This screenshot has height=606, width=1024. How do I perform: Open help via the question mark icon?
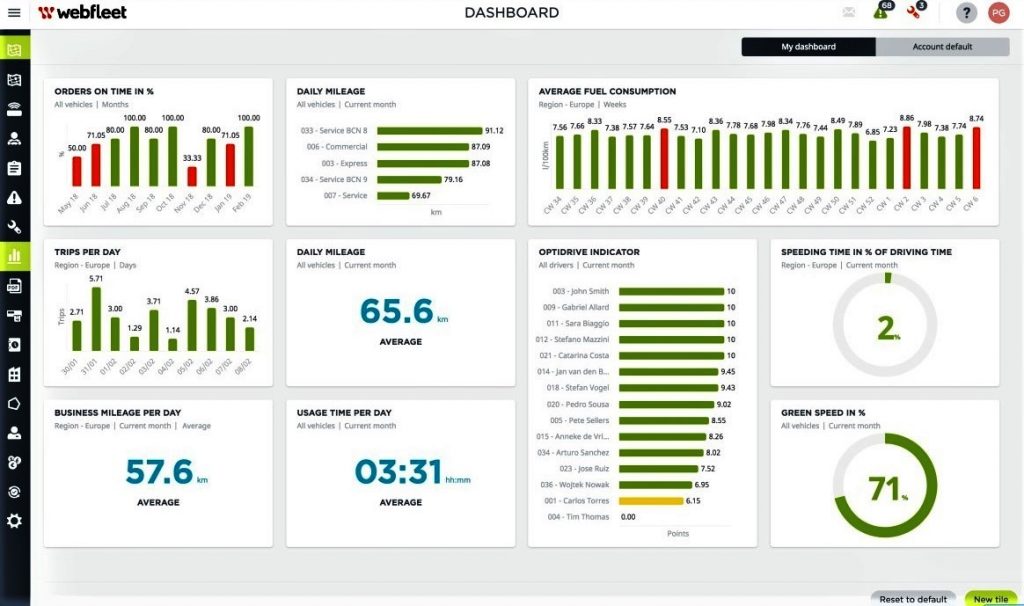pos(966,12)
